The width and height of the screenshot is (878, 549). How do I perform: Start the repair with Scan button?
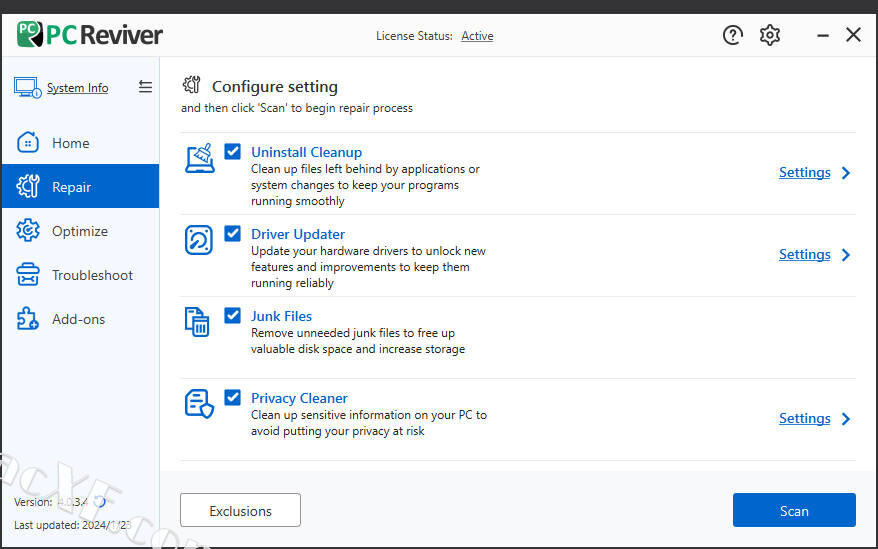pos(794,510)
